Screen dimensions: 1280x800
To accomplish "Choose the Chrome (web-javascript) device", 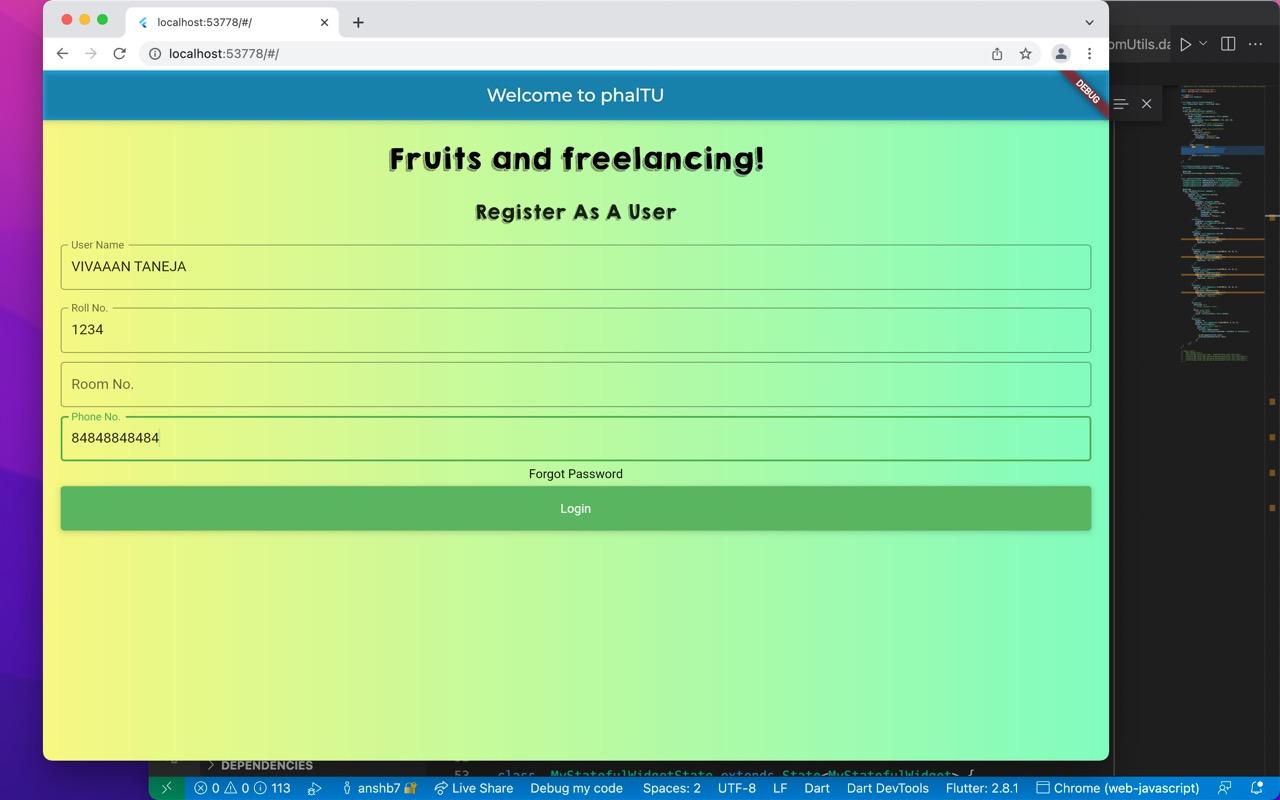I will (1117, 788).
